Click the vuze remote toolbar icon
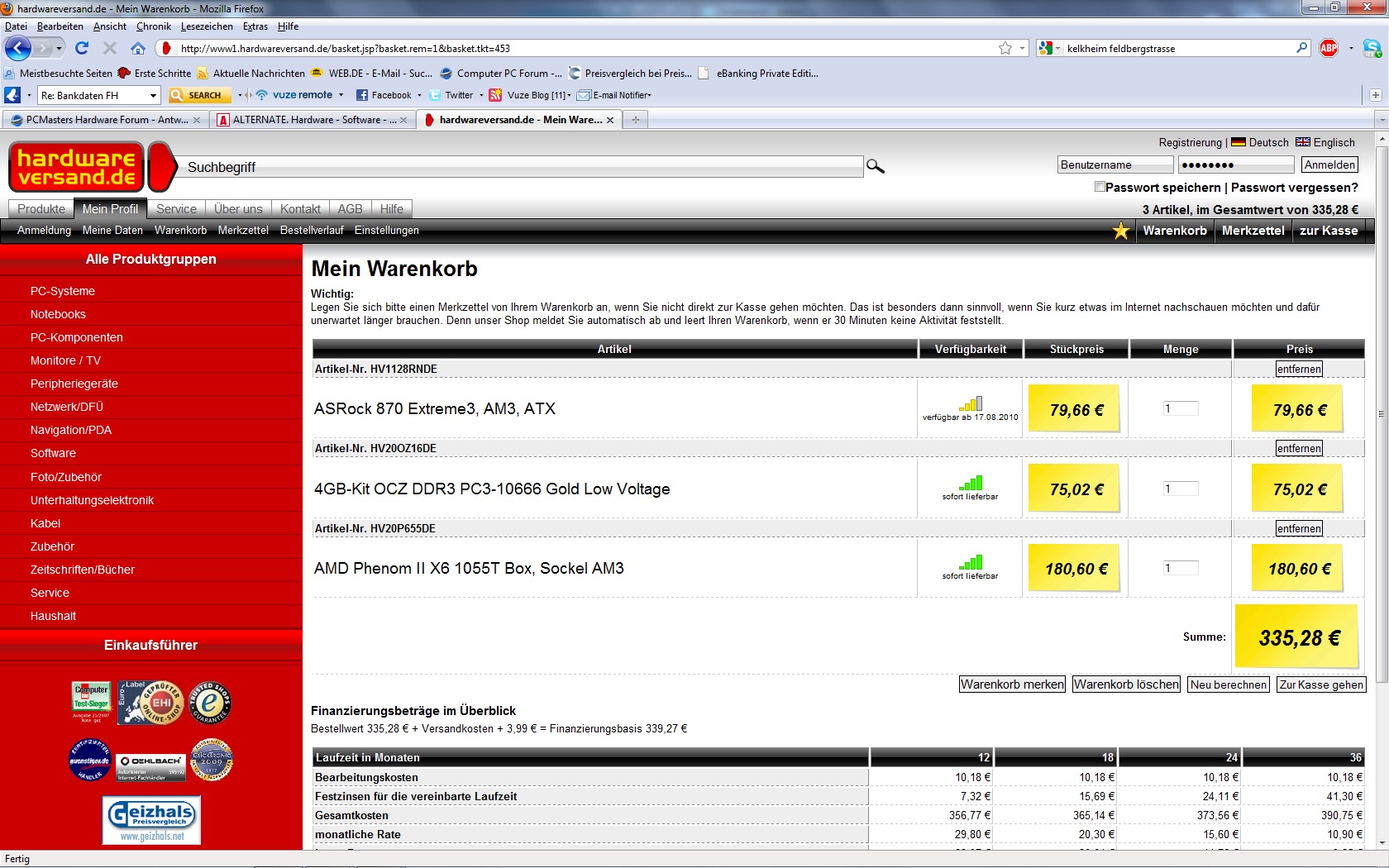 [x=294, y=95]
